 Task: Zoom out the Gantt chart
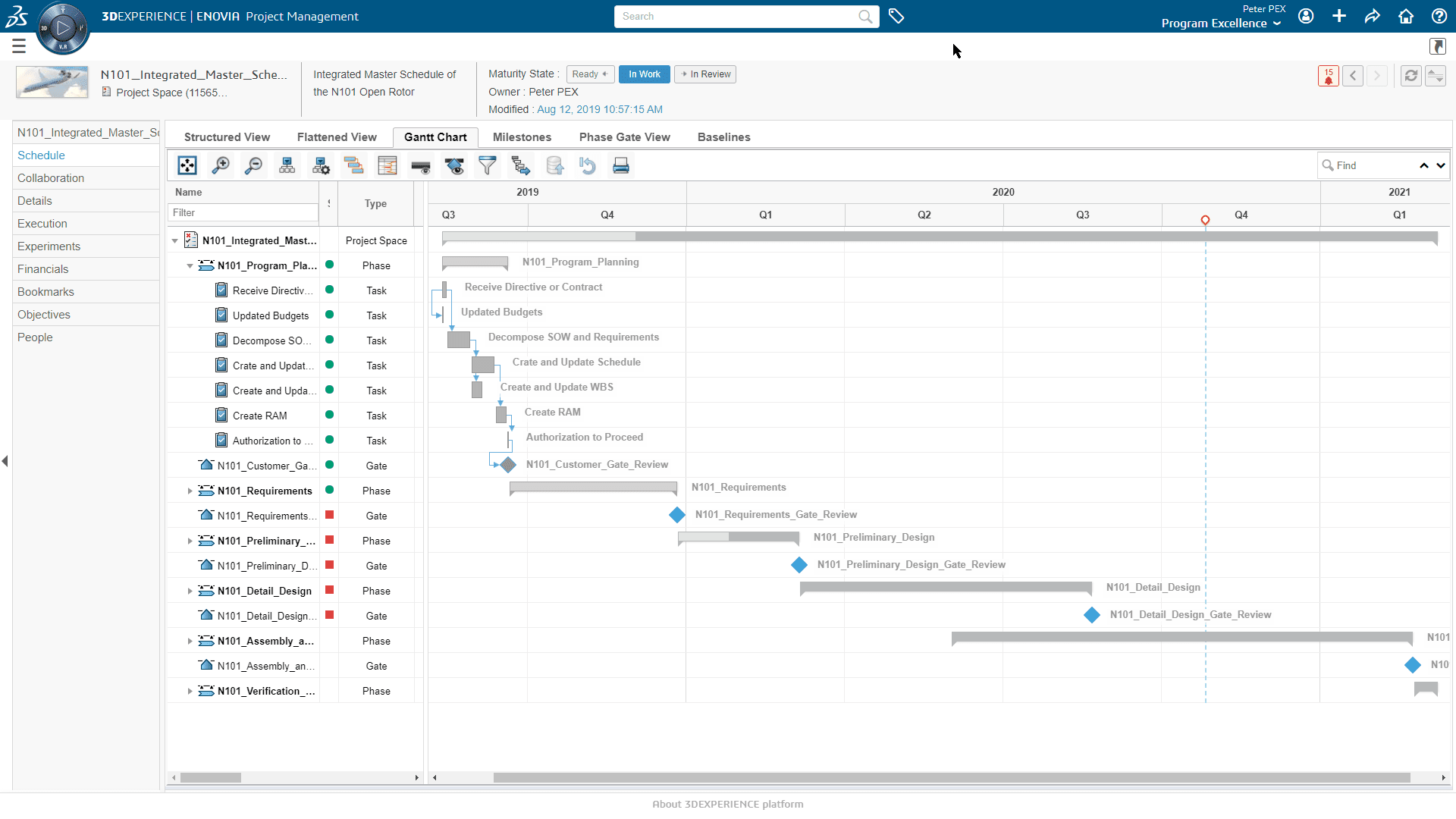[x=254, y=165]
